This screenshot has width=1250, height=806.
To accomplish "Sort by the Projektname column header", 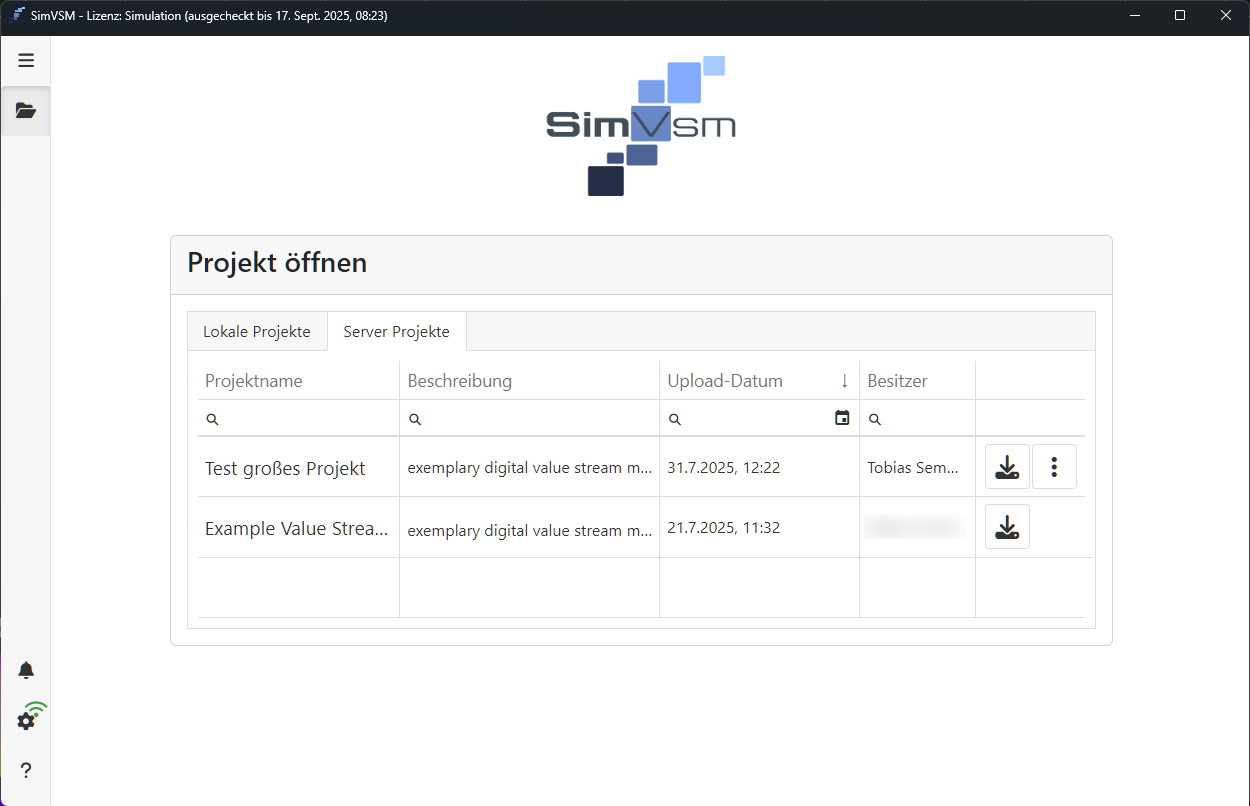I will [254, 381].
